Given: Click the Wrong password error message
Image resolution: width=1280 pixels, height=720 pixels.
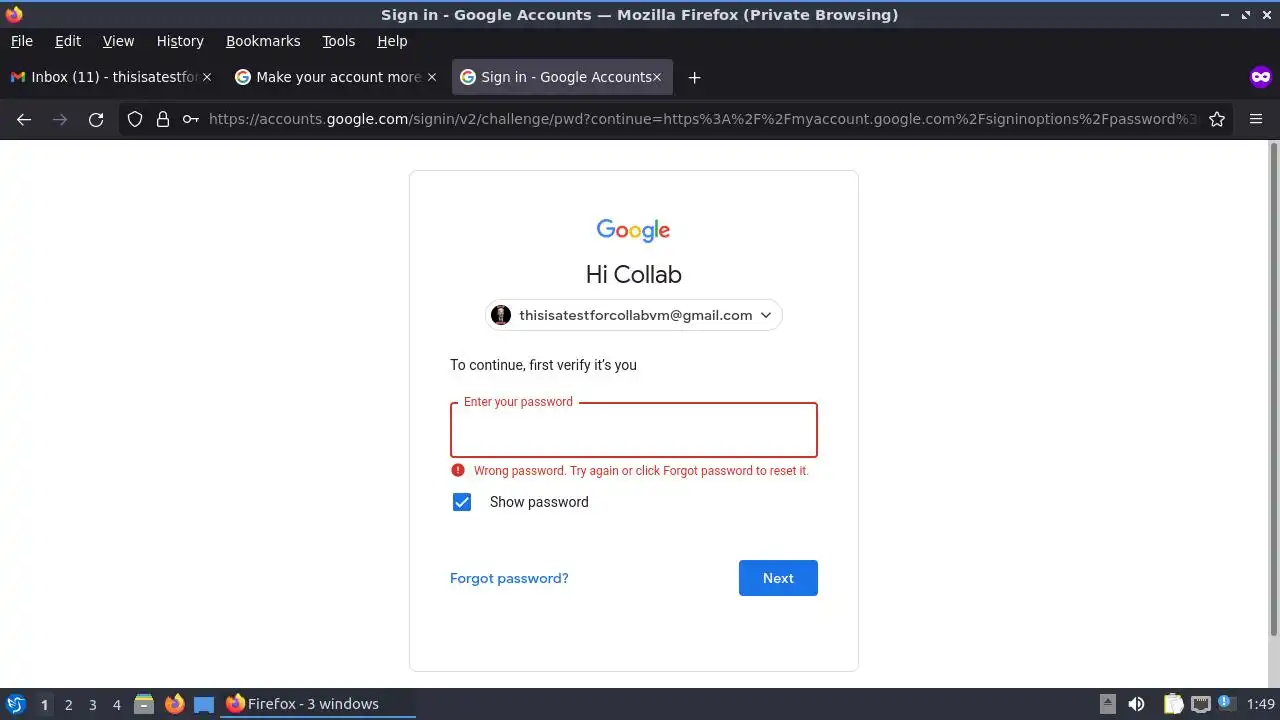Looking at the screenshot, I should (641, 470).
